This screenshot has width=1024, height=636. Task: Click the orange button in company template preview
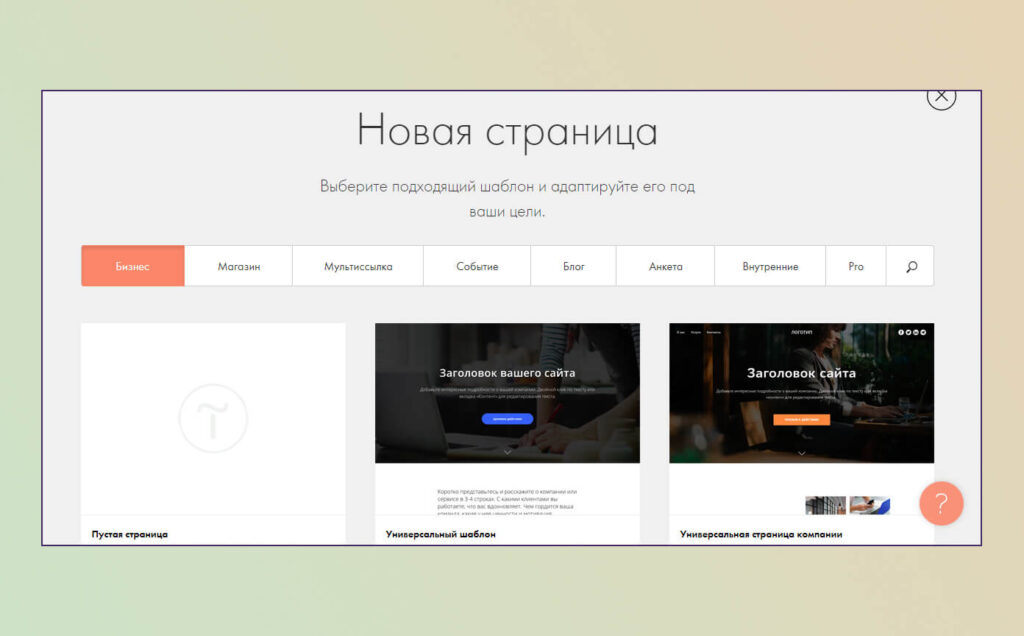[x=801, y=419]
